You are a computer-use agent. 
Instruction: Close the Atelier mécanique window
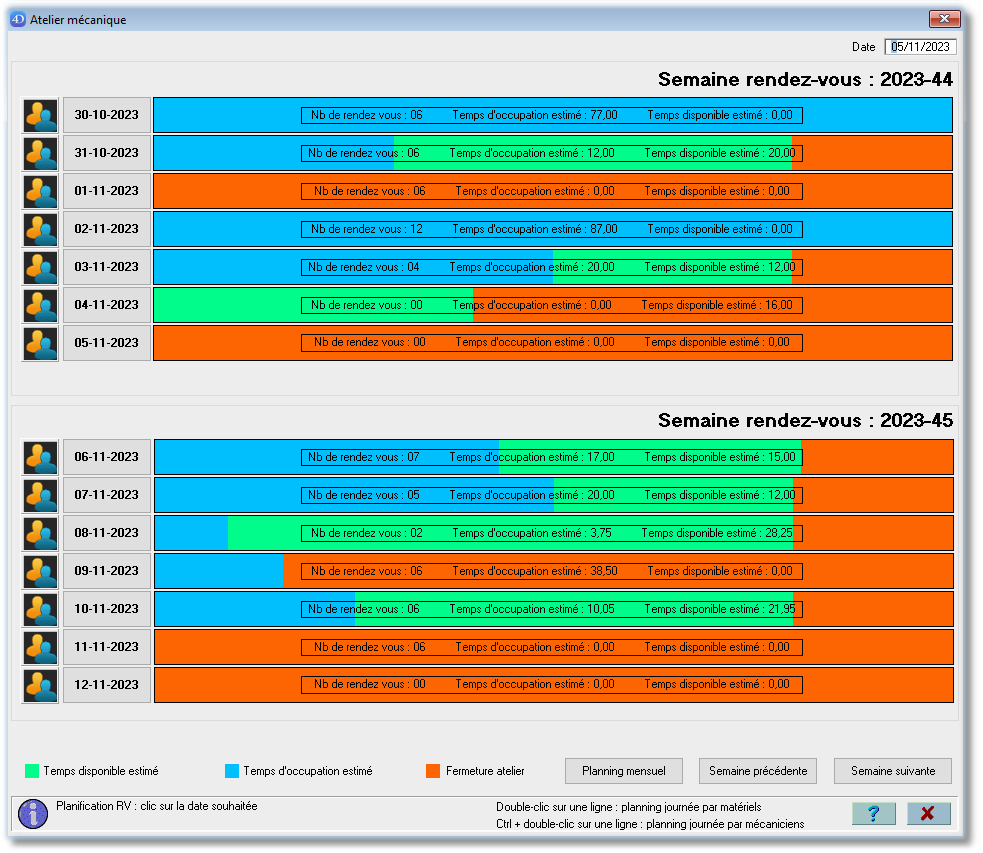click(x=945, y=19)
